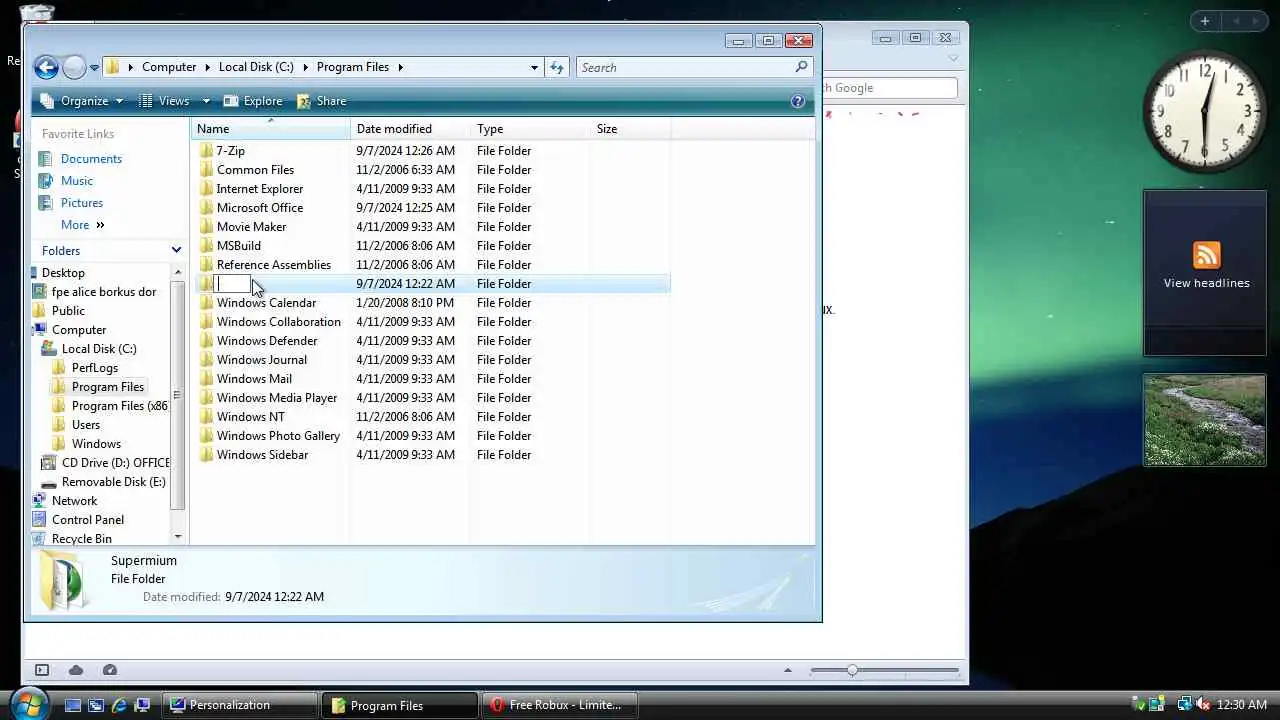Image resolution: width=1280 pixels, height=720 pixels.
Task: Open Help with the question mark icon
Action: click(798, 101)
